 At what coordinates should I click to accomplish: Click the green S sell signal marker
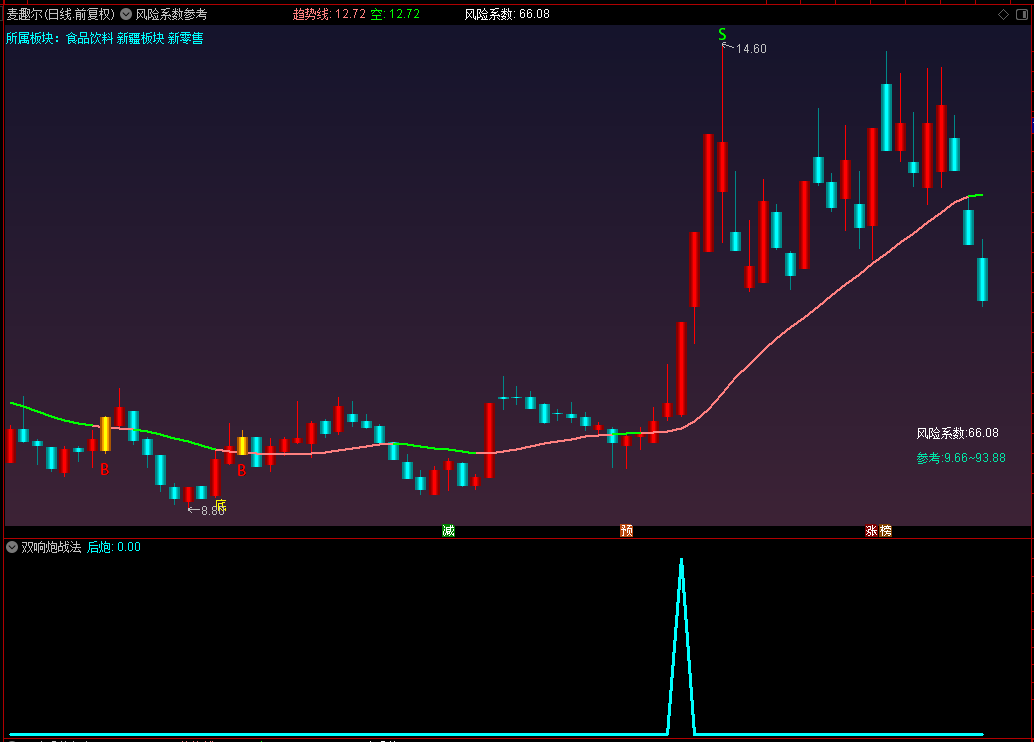point(722,34)
